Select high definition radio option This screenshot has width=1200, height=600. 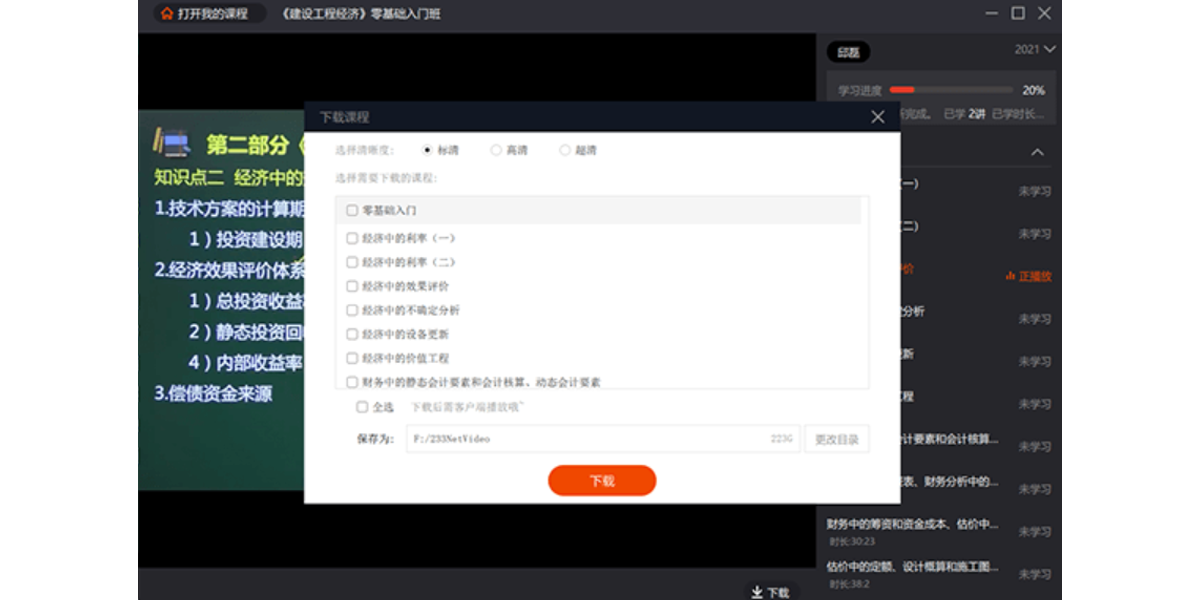point(496,150)
